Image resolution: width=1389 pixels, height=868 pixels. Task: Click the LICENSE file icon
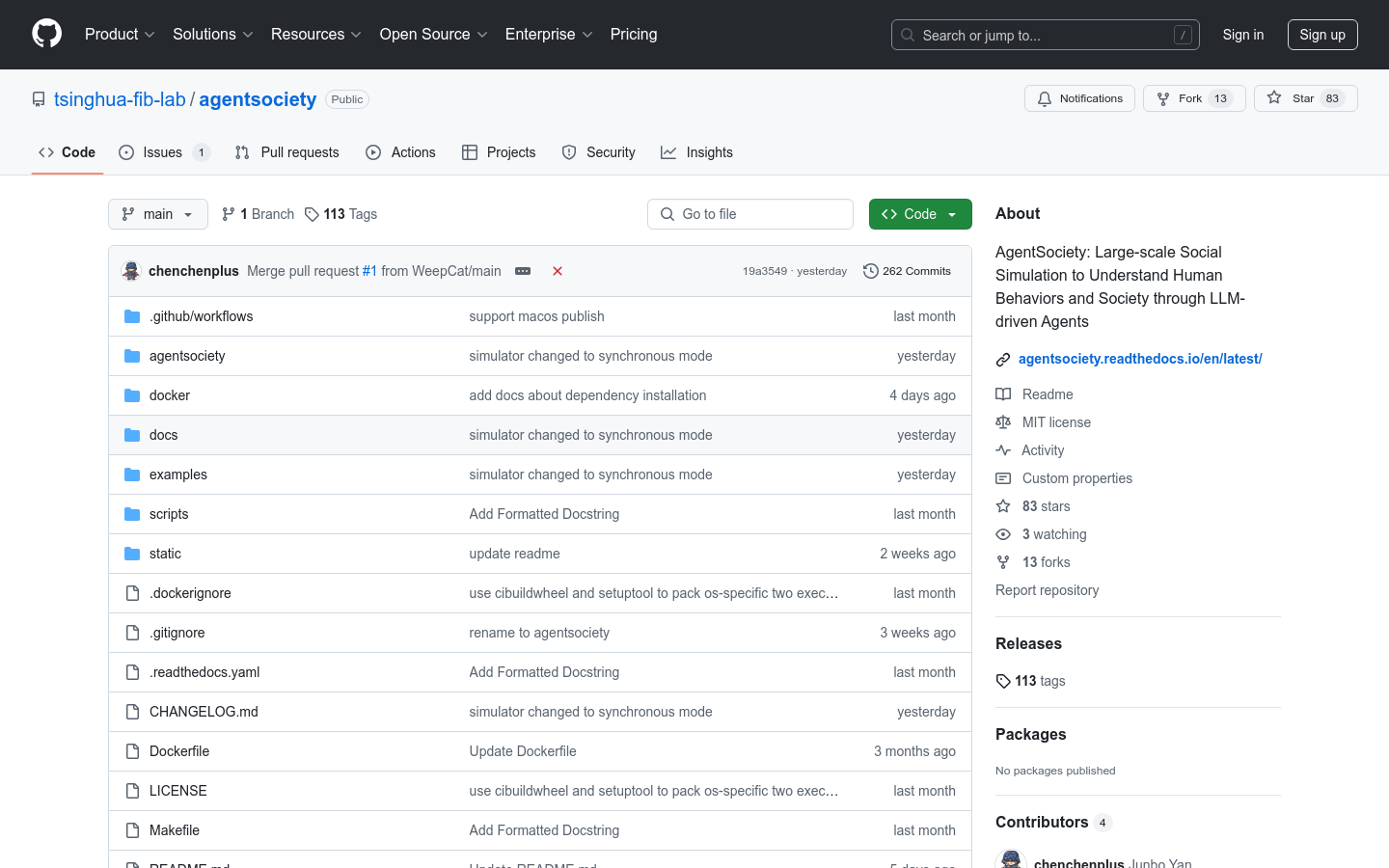pos(132,791)
